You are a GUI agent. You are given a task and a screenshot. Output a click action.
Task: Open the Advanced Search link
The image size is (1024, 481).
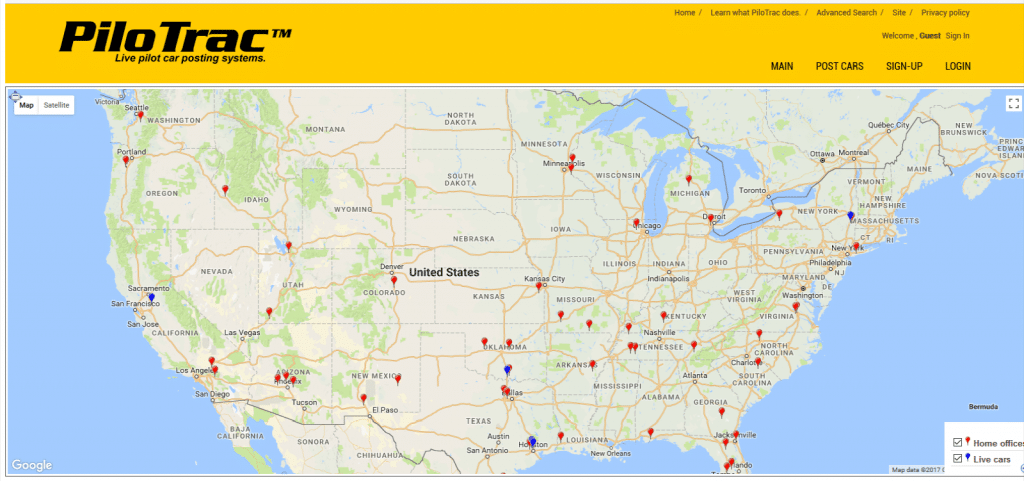pos(846,12)
